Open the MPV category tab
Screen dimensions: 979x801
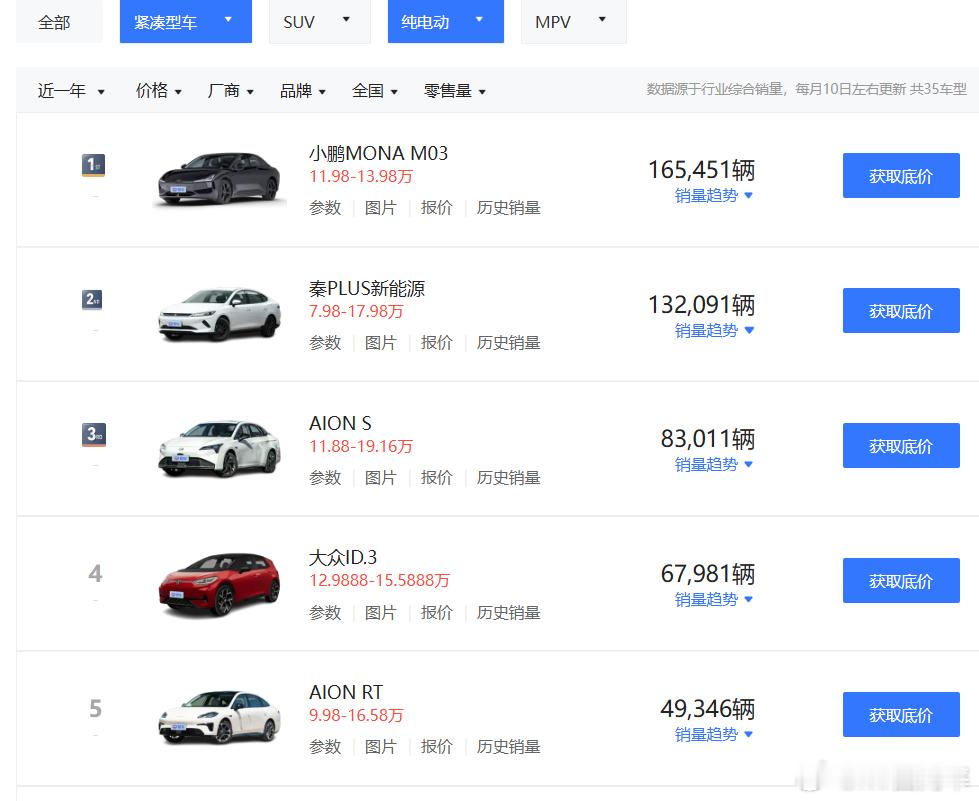(574, 22)
